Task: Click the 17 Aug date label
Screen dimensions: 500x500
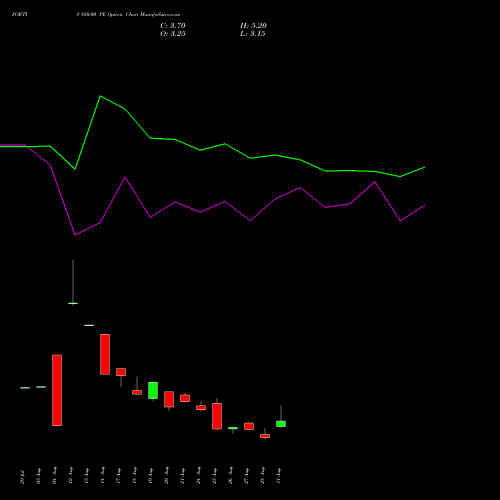Action: point(118,476)
